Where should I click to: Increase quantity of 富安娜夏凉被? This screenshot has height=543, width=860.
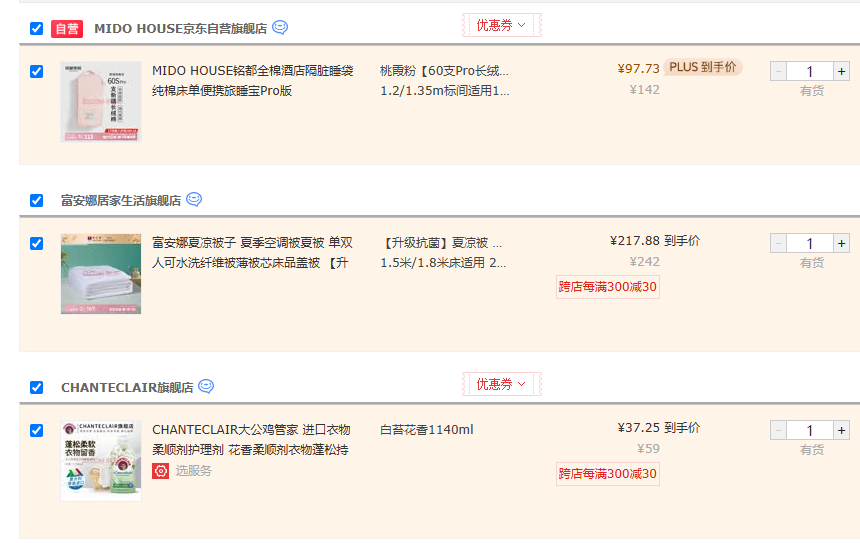tap(841, 243)
